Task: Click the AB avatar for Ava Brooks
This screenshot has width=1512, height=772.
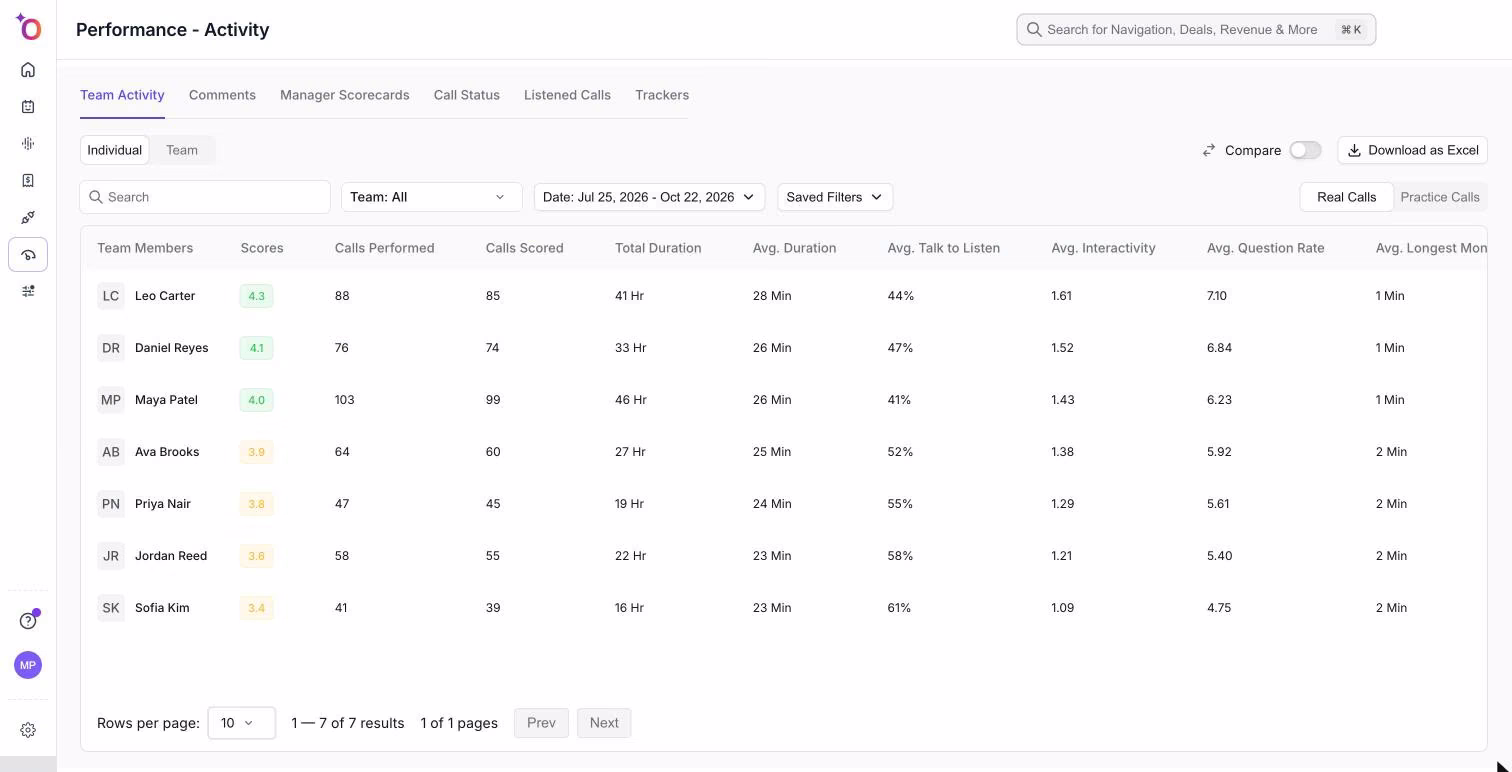Action: click(x=111, y=452)
